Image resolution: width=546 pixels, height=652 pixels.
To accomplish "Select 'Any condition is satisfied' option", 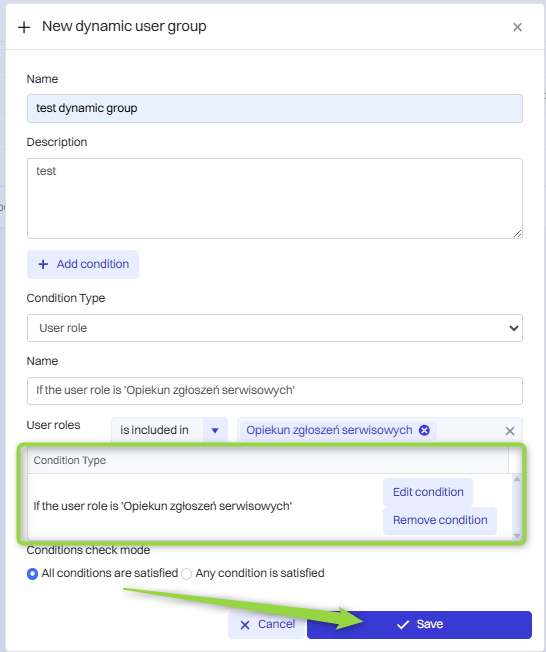I will coord(186,573).
